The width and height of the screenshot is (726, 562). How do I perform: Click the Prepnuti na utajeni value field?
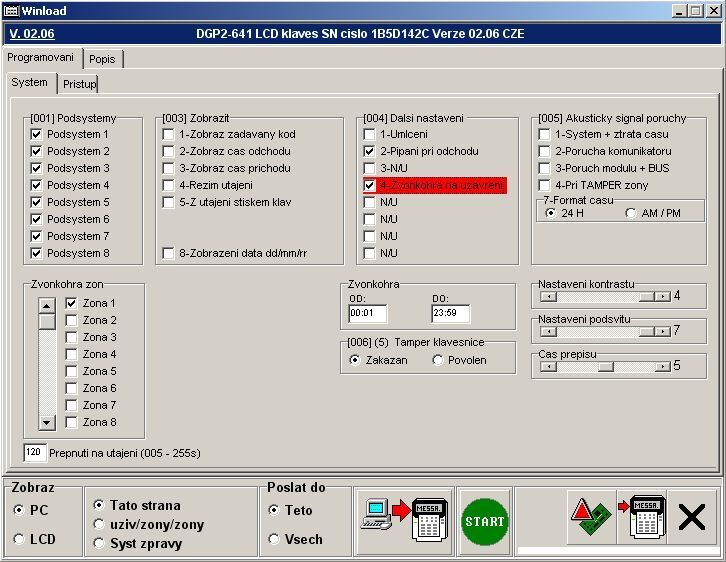pyautogui.click(x=35, y=453)
